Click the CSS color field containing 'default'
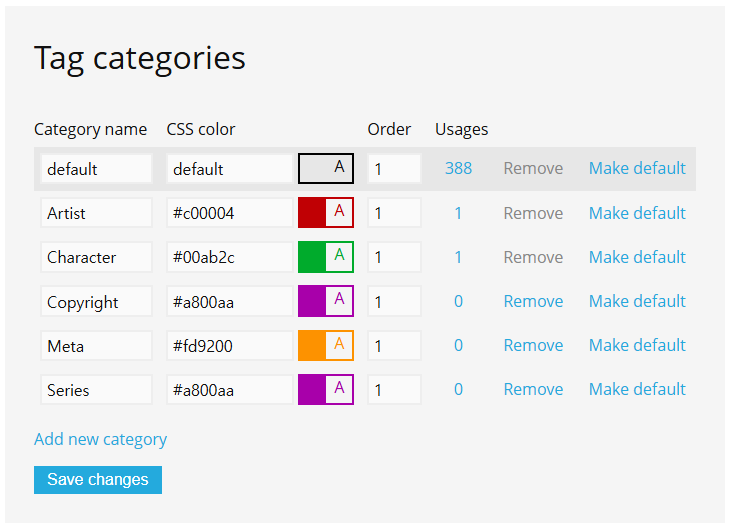This screenshot has width=731, height=529. 230,169
